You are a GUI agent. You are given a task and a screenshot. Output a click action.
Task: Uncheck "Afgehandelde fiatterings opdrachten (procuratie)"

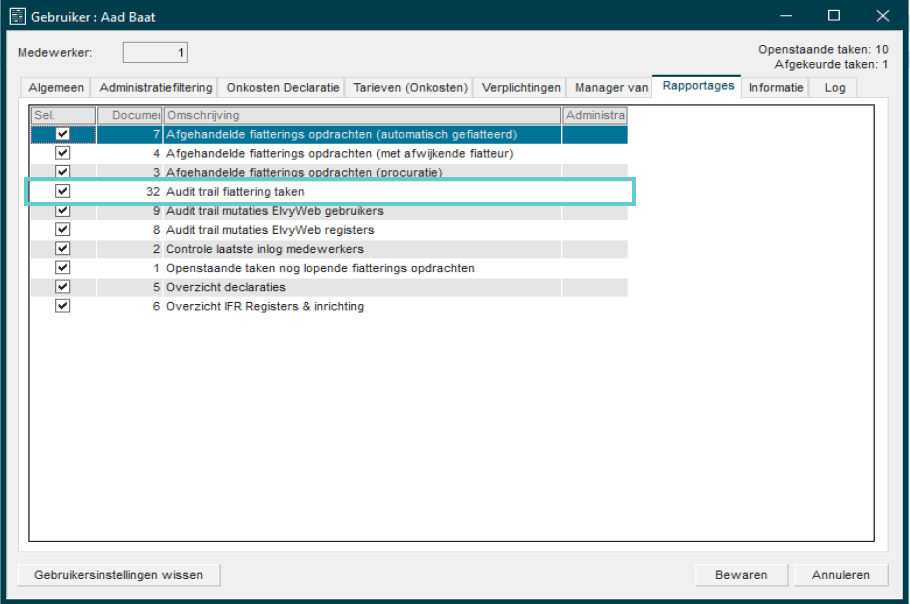coord(62,172)
